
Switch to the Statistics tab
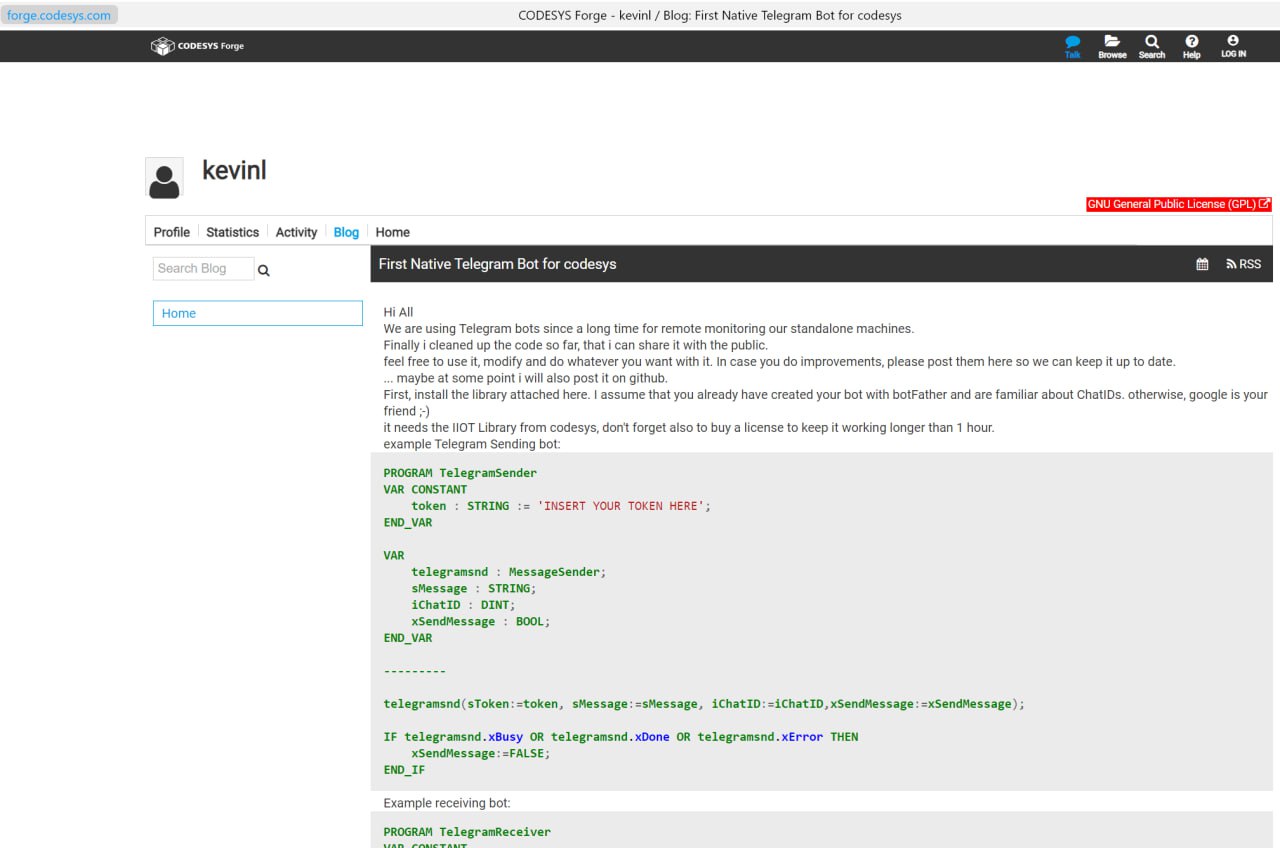click(232, 232)
